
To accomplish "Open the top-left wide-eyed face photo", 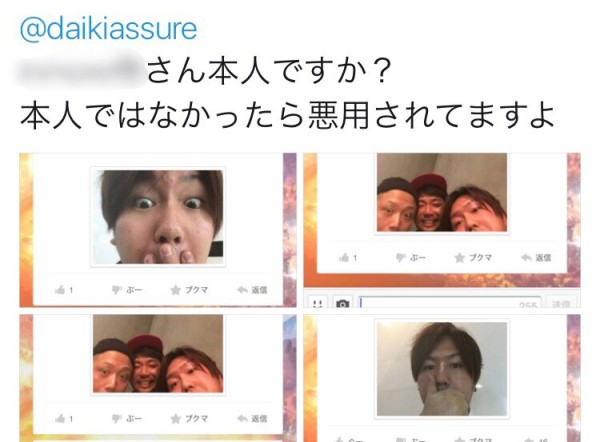I will click(x=158, y=217).
